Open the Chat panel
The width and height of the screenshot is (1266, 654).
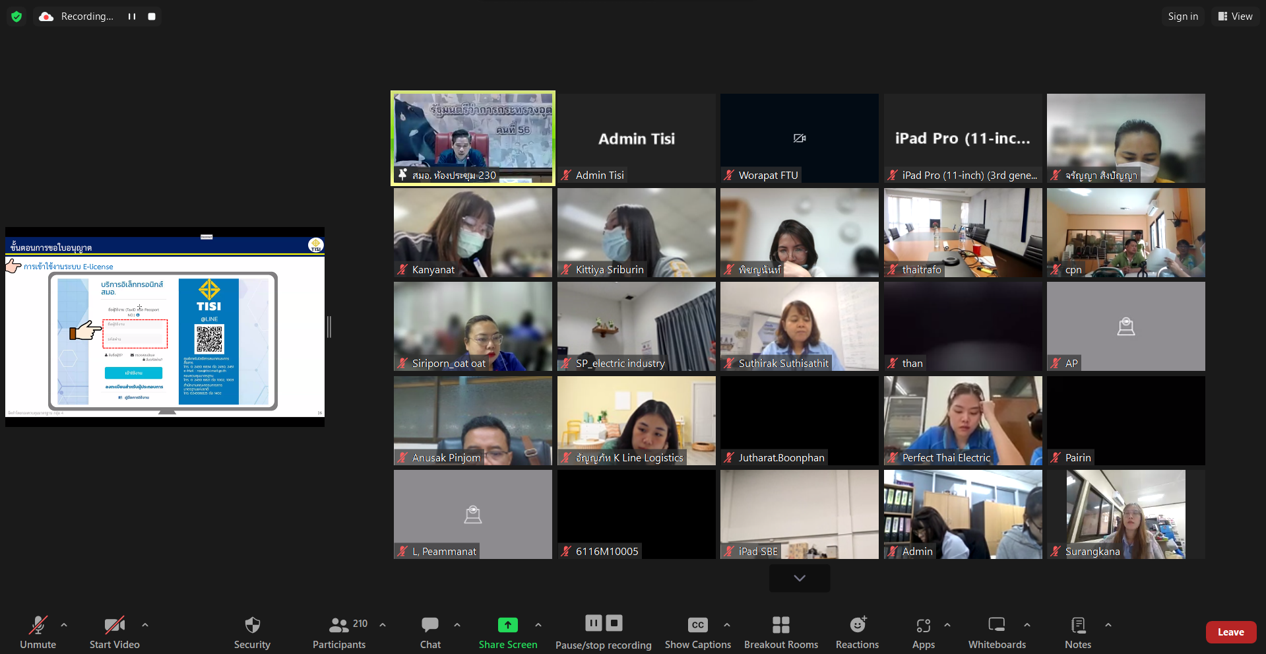click(x=430, y=632)
